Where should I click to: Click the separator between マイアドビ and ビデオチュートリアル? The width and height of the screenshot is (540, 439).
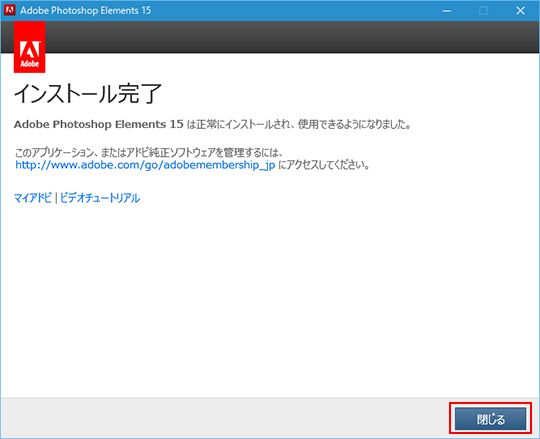point(56,198)
